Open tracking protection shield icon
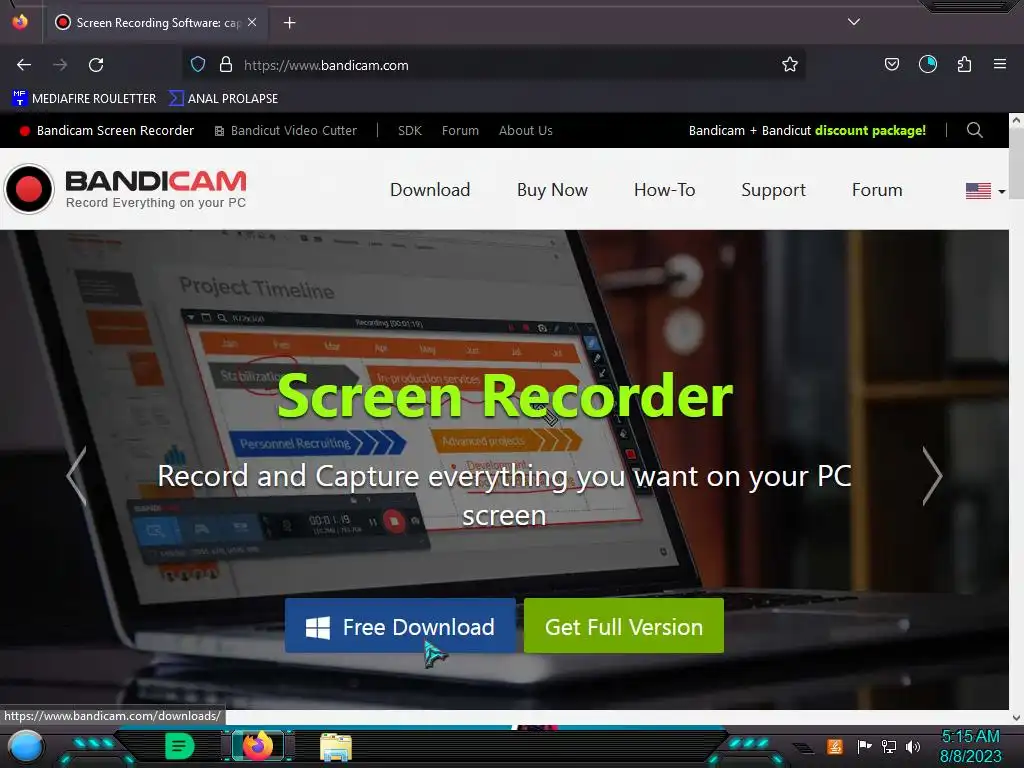 coord(198,64)
